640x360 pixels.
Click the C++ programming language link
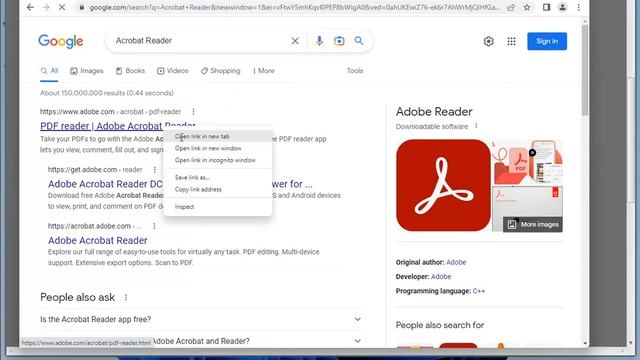478,291
